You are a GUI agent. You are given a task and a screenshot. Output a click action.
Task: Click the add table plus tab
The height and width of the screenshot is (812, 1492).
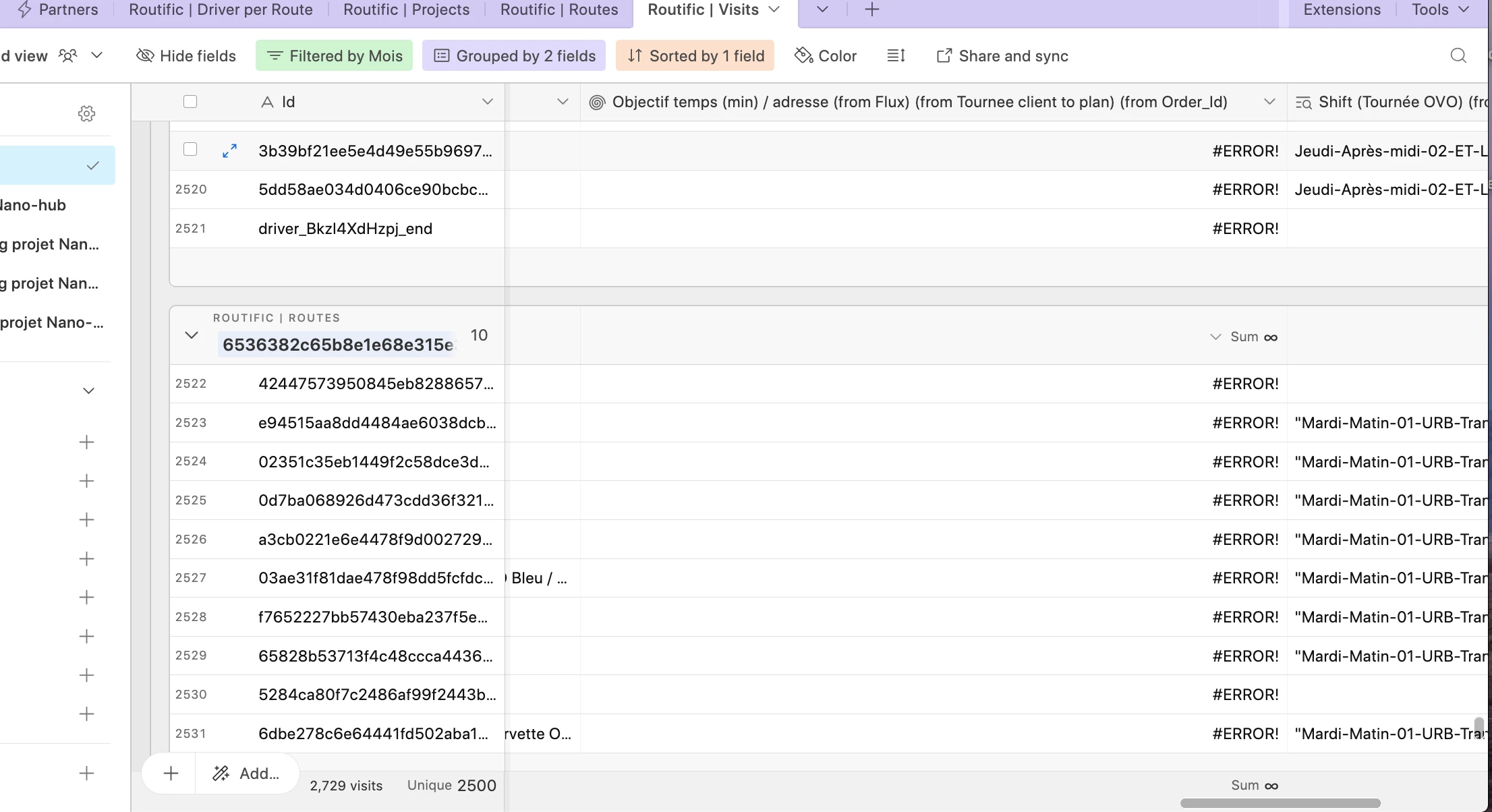(x=871, y=9)
